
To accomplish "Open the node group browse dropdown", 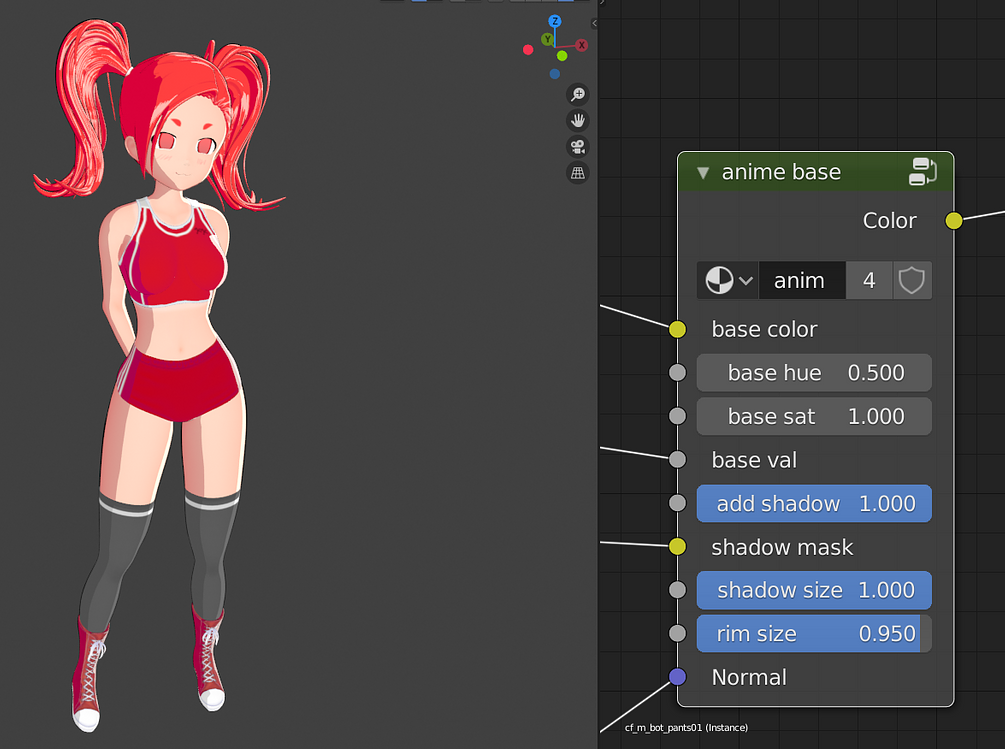I will tap(744, 280).
